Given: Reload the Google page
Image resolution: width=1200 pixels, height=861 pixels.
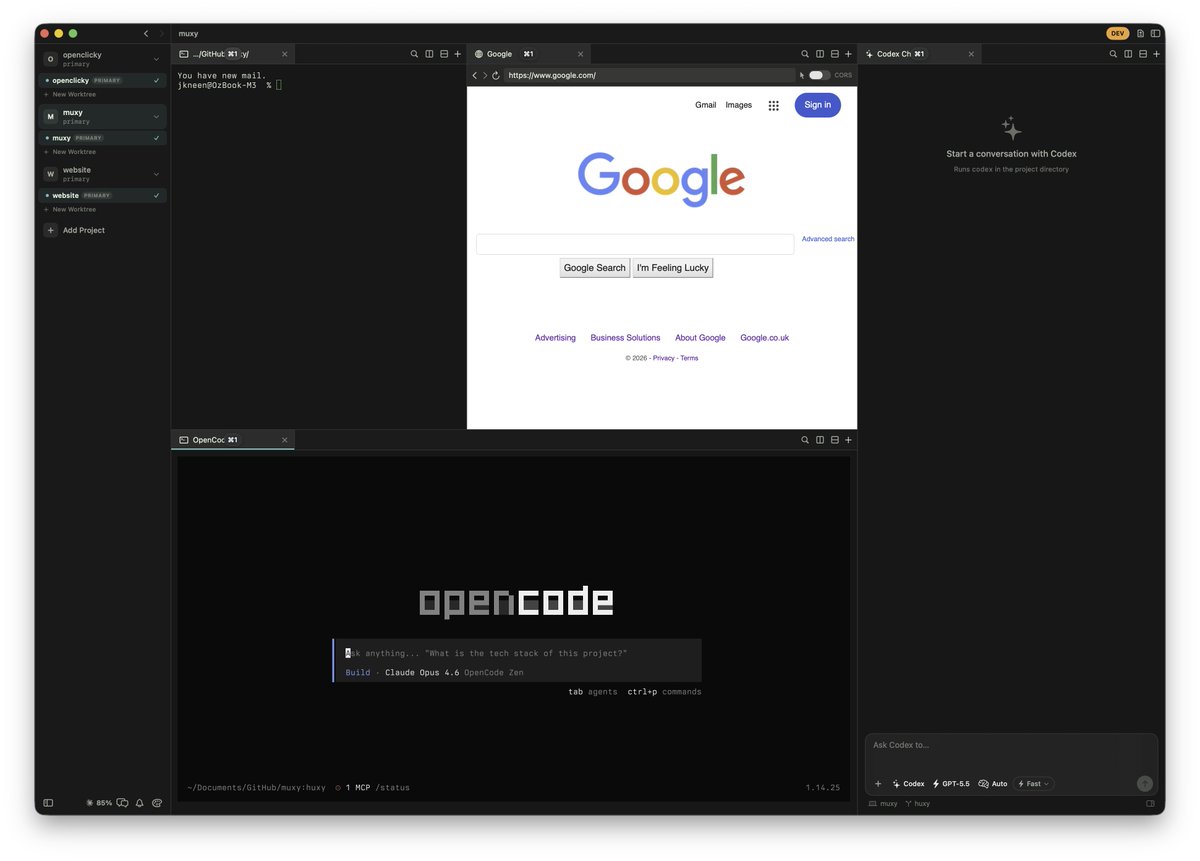Looking at the screenshot, I should (496, 75).
